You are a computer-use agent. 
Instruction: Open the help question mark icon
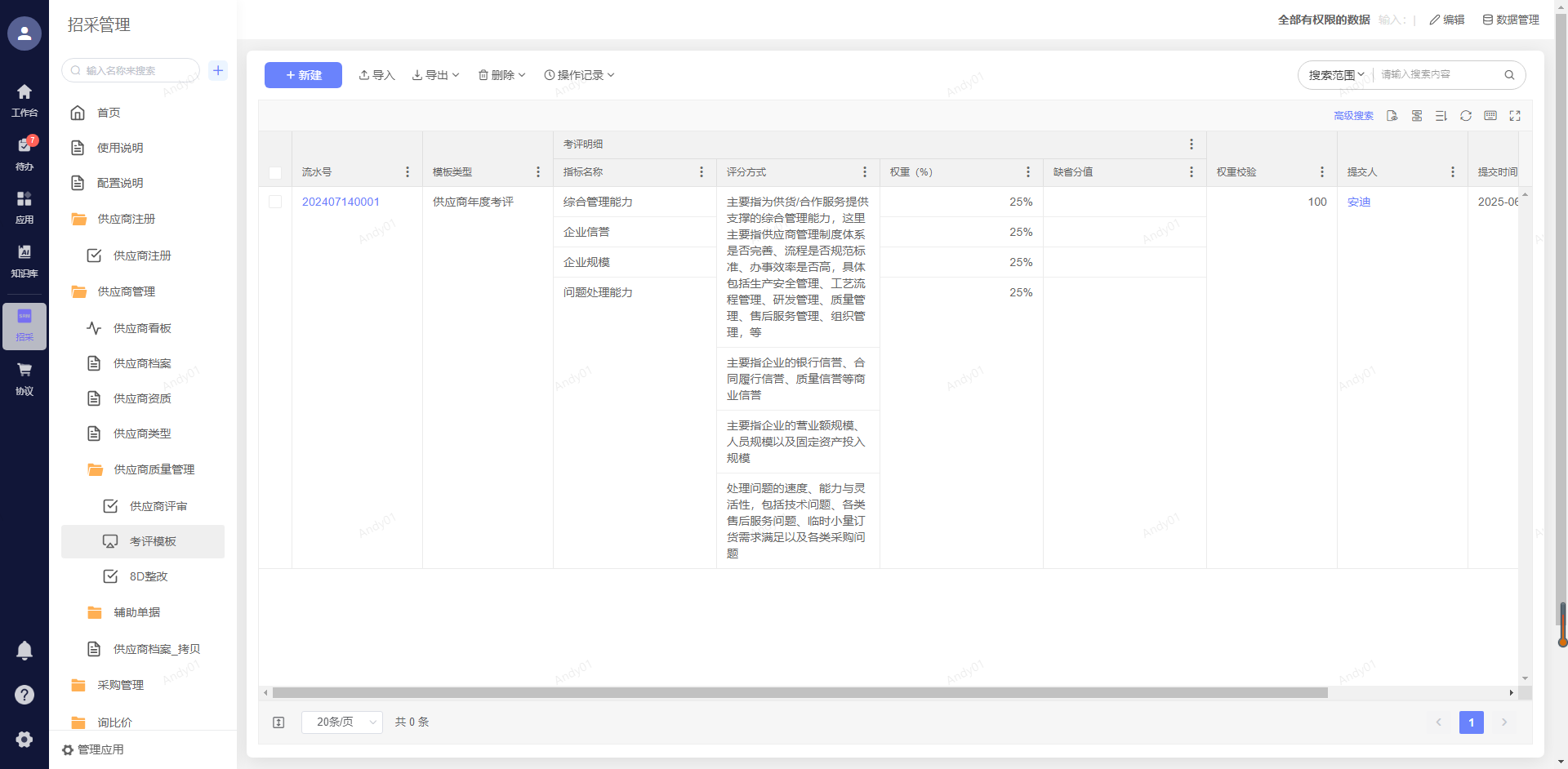24,695
